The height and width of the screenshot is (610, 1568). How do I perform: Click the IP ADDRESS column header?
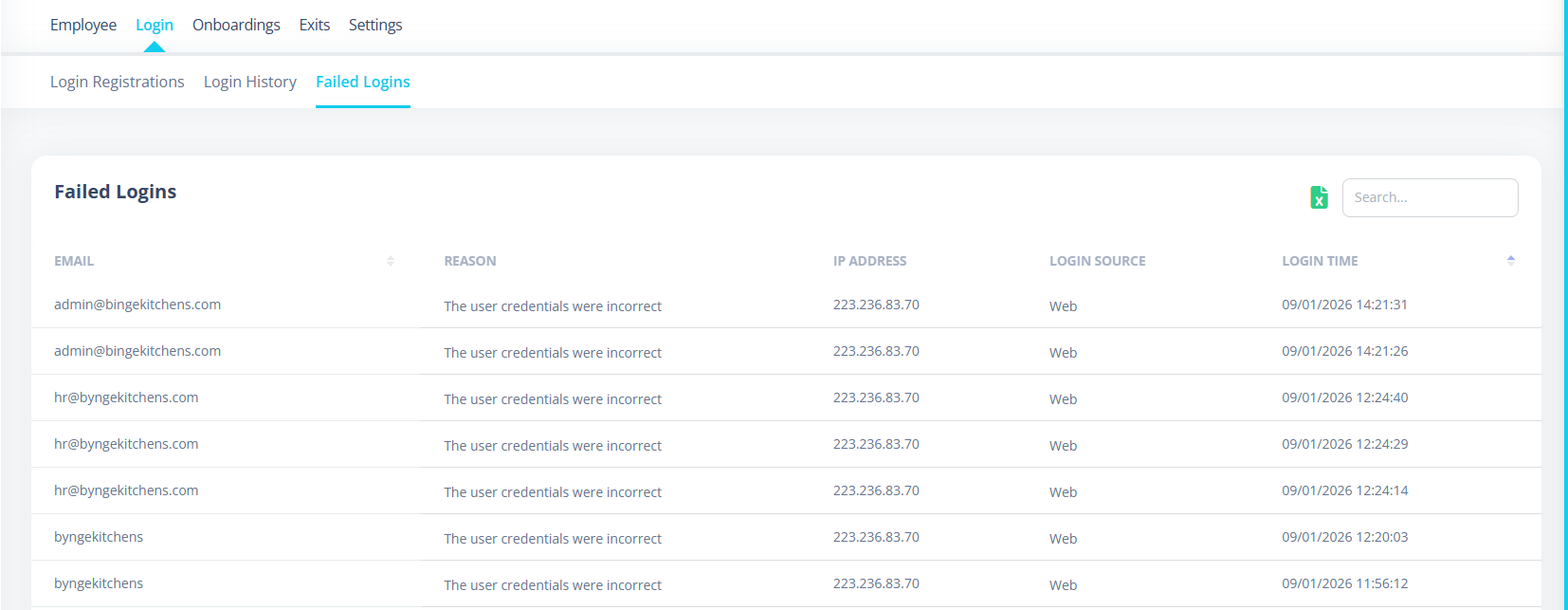point(870,261)
